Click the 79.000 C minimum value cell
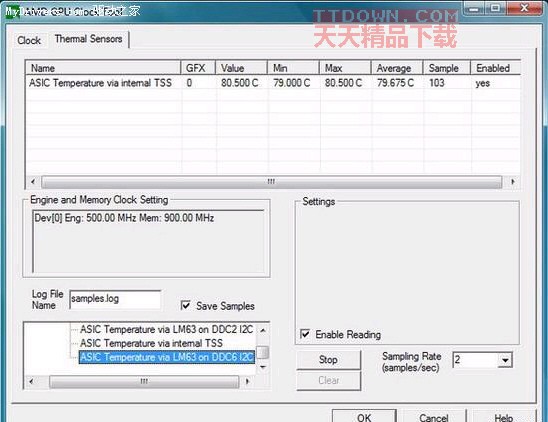The width and height of the screenshot is (548, 422). coord(291,83)
